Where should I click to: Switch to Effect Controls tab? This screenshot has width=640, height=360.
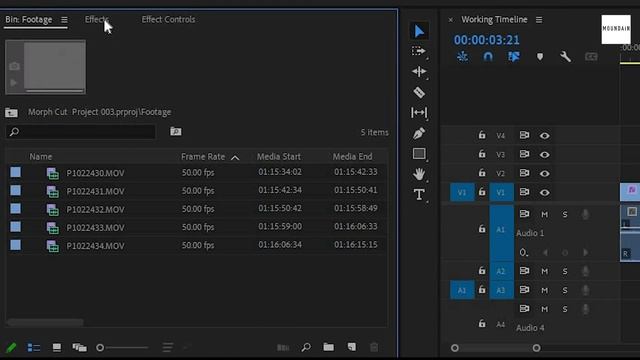pyautogui.click(x=168, y=20)
